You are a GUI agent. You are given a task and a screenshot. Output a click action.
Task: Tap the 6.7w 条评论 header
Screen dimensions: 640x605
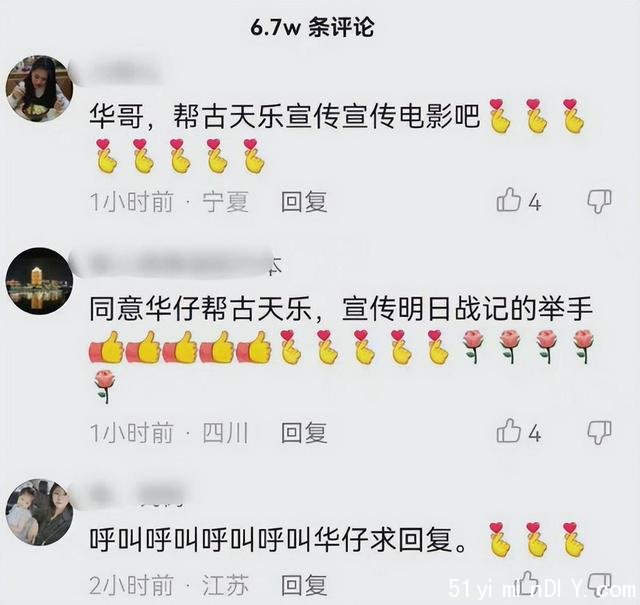click(x=312, y=28)
